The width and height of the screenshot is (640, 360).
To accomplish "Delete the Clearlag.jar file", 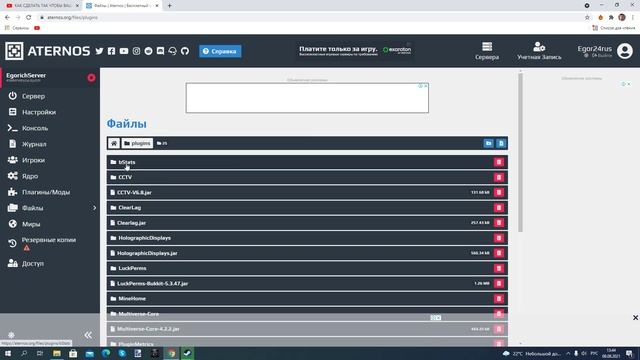I will click(499, 222).
